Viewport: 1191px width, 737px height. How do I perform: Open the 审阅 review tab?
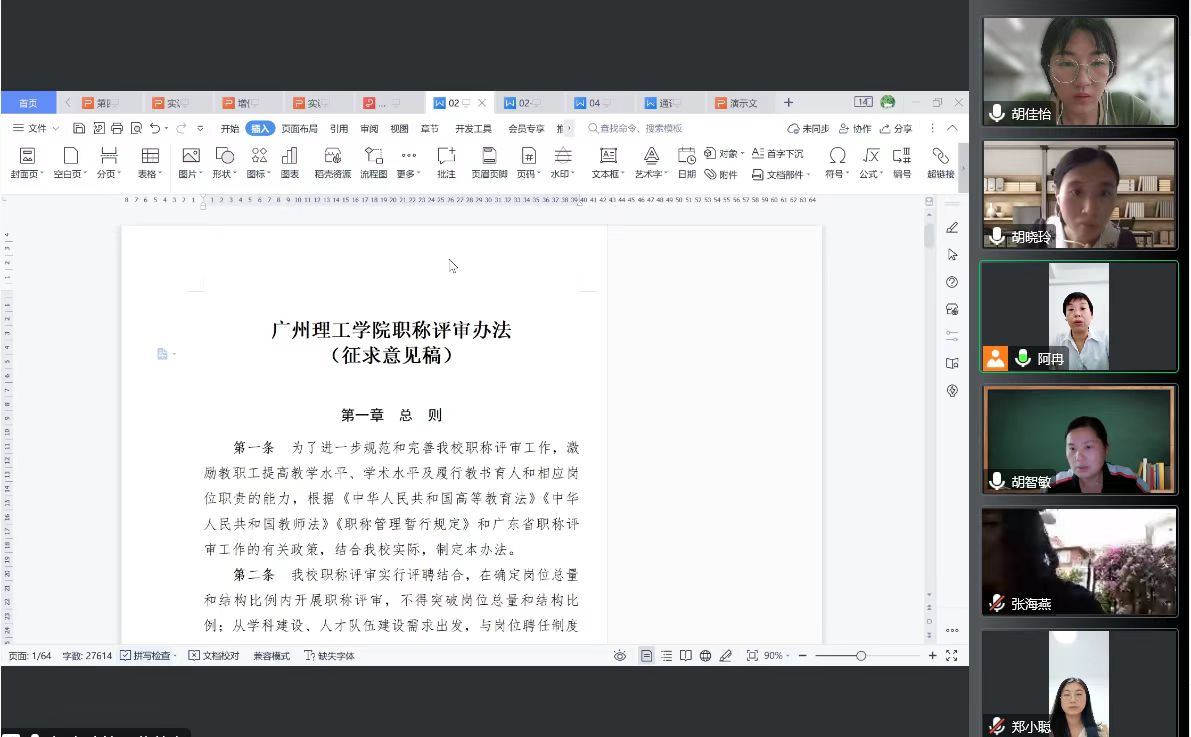pos(369,129)
